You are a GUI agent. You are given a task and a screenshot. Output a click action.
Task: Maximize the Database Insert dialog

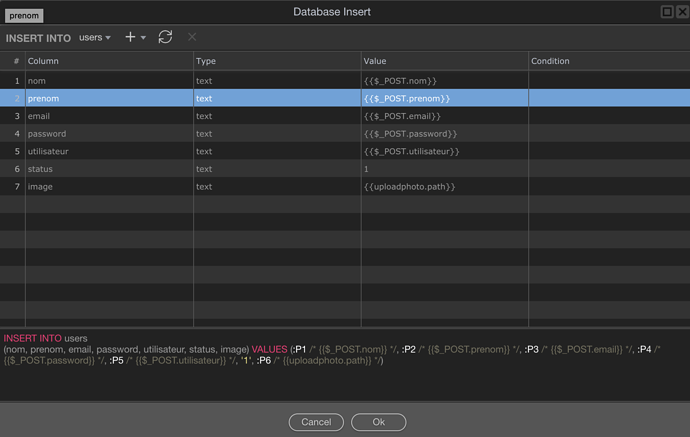[667, 12]
